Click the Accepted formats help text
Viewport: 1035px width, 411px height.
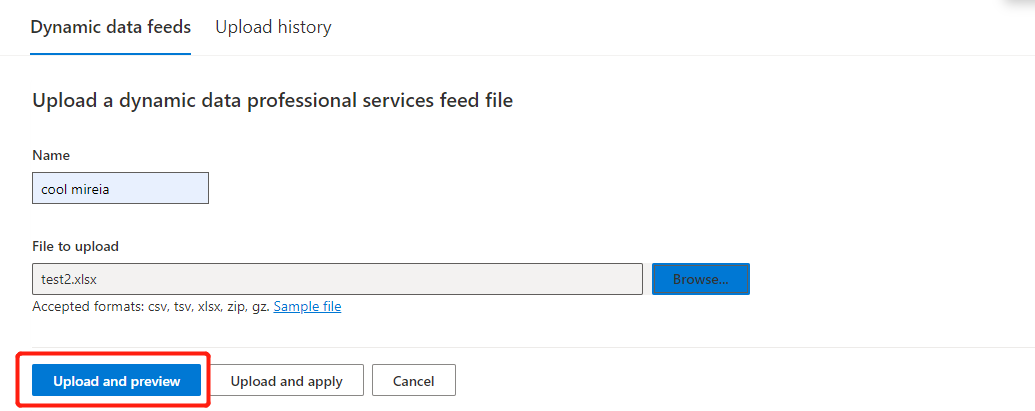151,307
